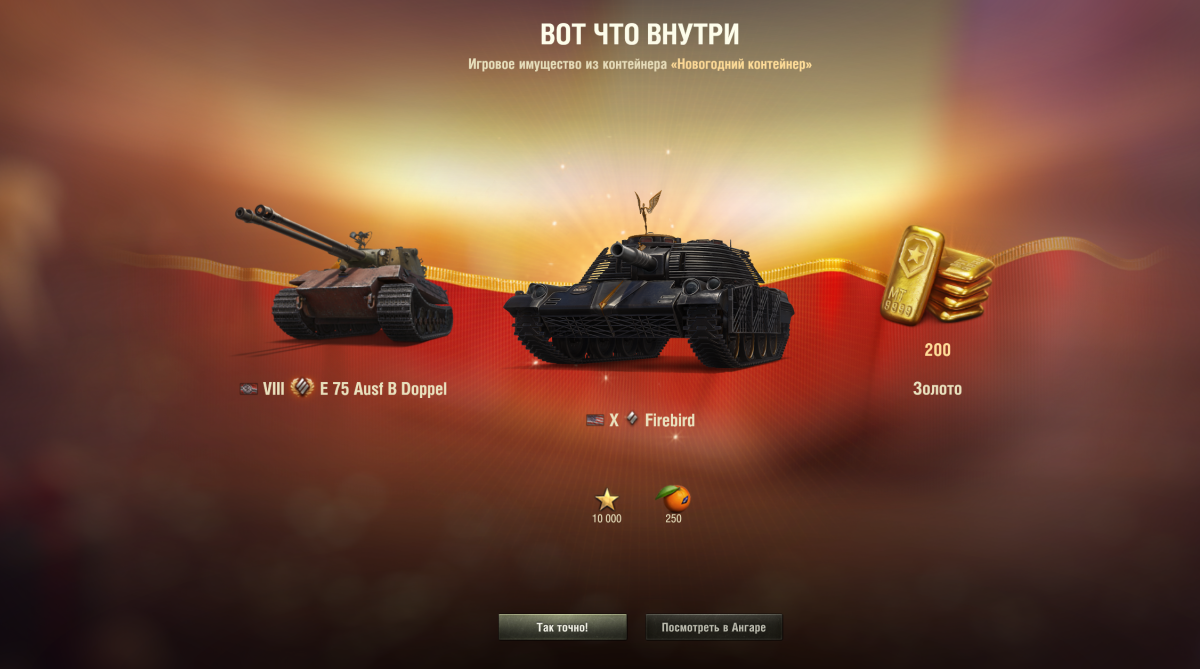The height and width of the screenshot is (669, 1200).
Task: Click the 200 gold amount text
Action: 937,351
